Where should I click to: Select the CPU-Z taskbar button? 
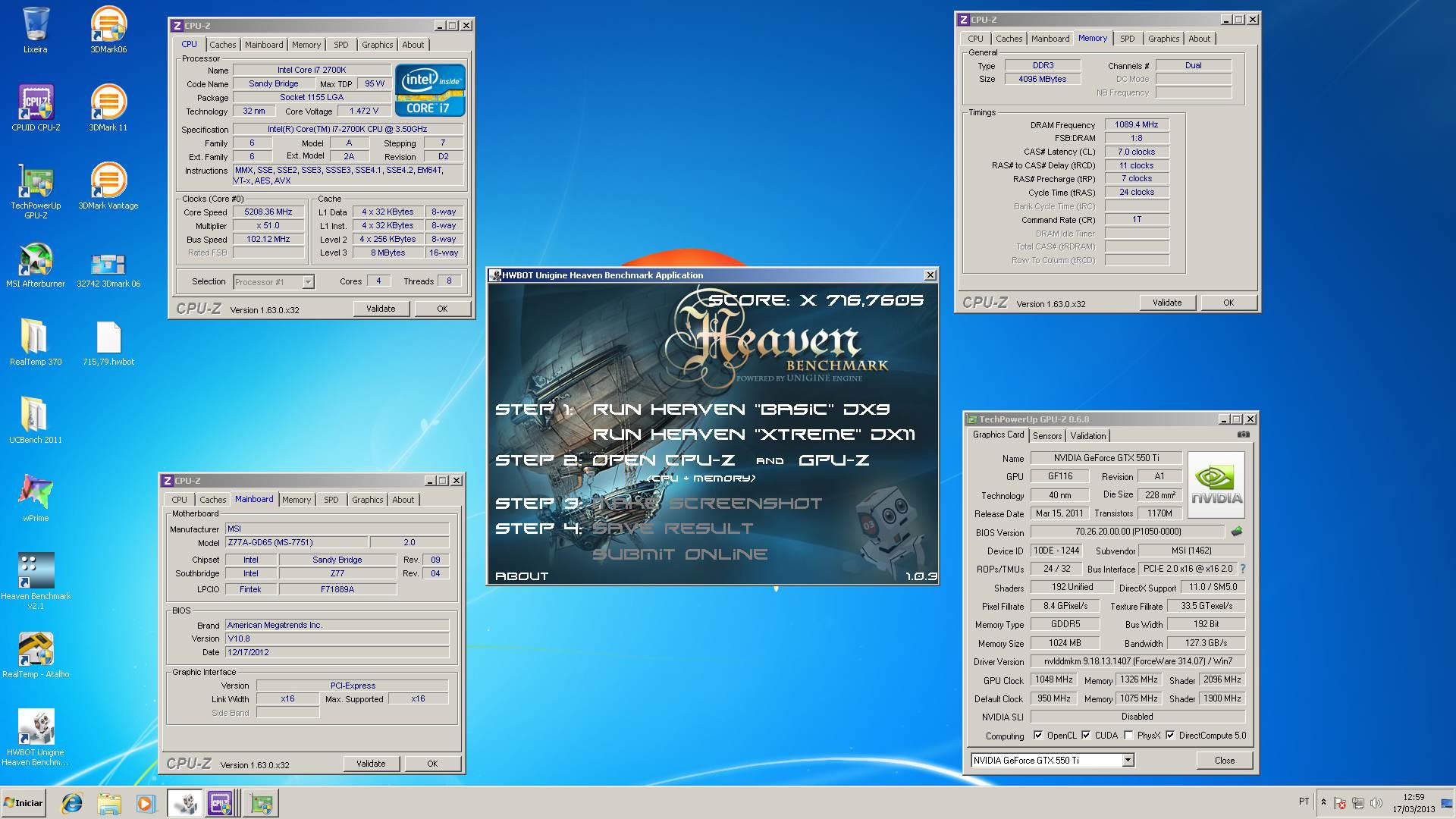coord(222,803)
